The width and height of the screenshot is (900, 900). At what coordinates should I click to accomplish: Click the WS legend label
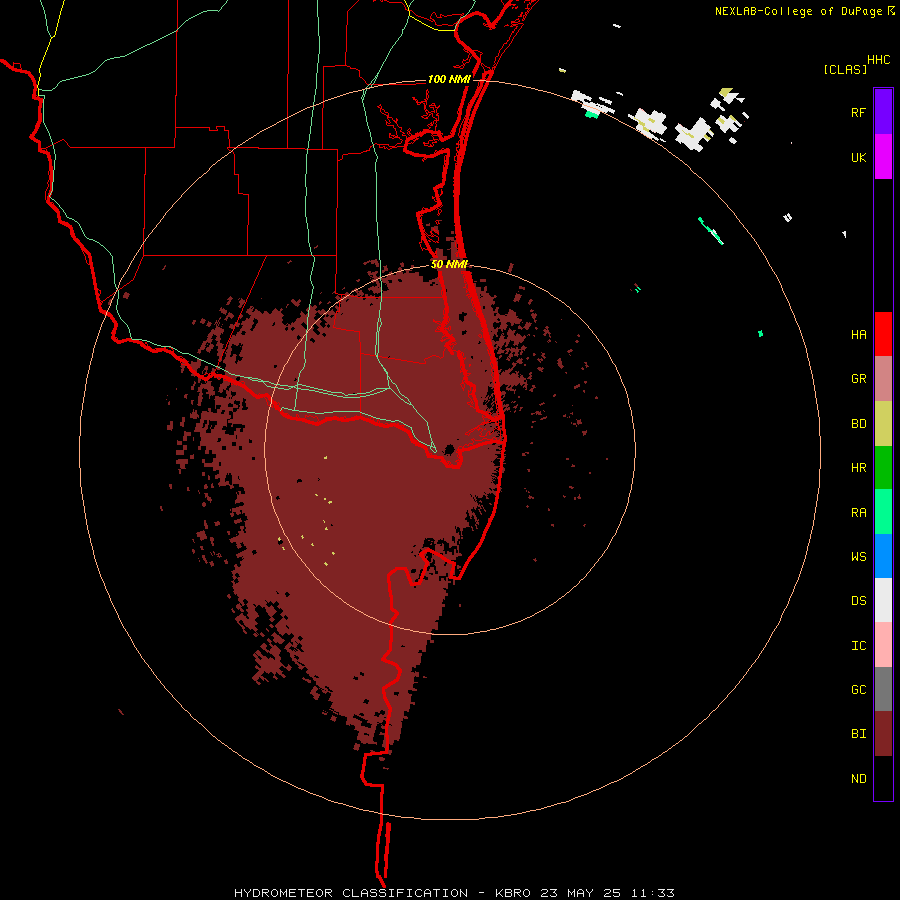[858, 557]
